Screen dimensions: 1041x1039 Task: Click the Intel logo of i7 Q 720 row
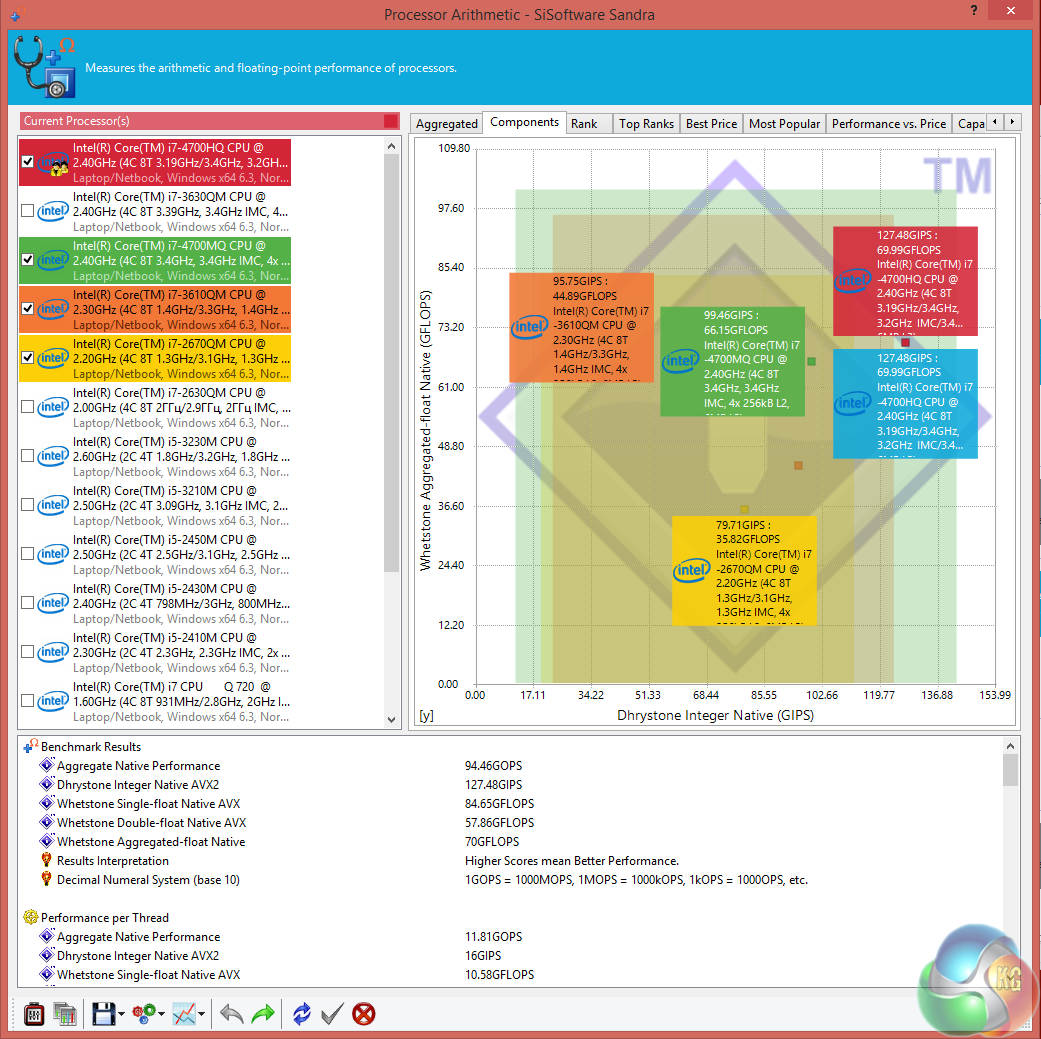(x=53, y=701)
